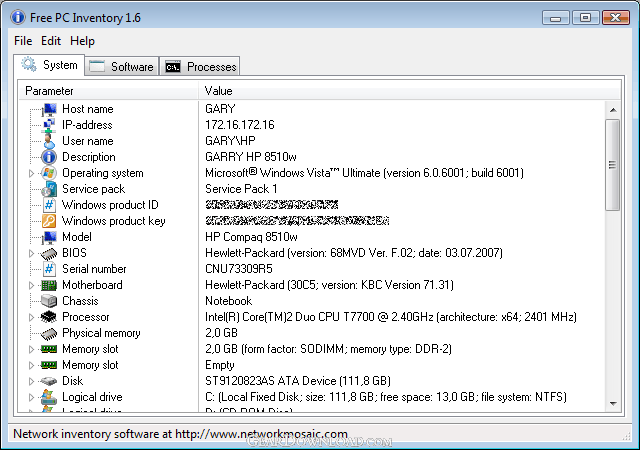Click the icon of the 2,0 GB Memory slot

[49, 349]
